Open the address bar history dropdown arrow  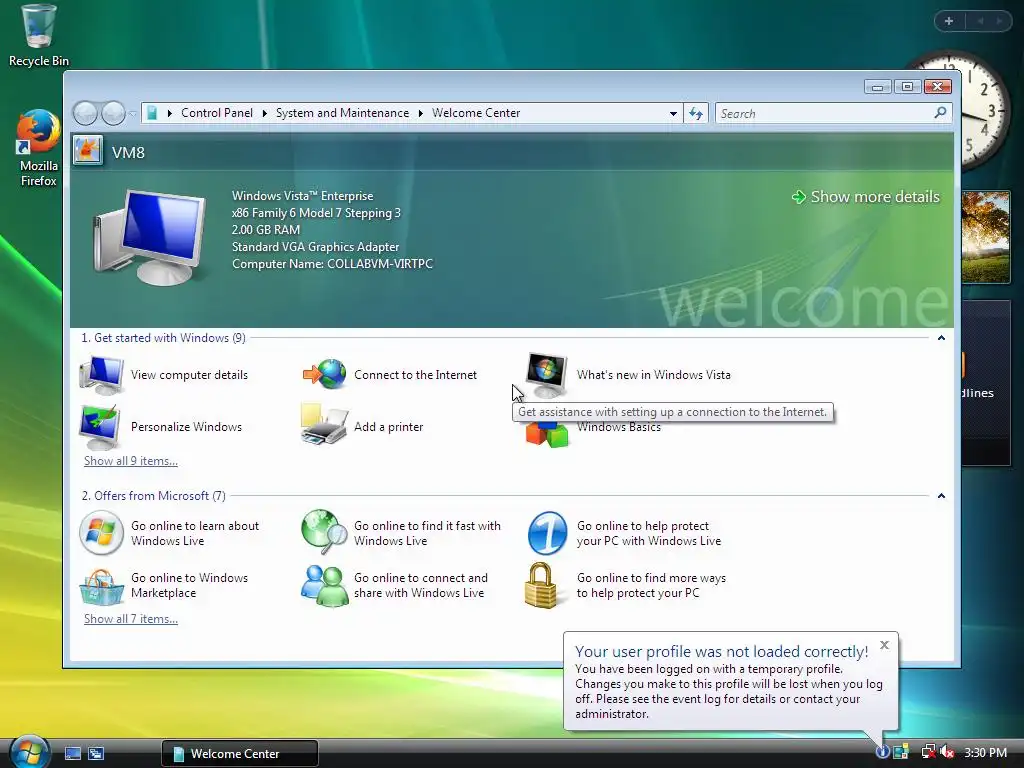673,114
